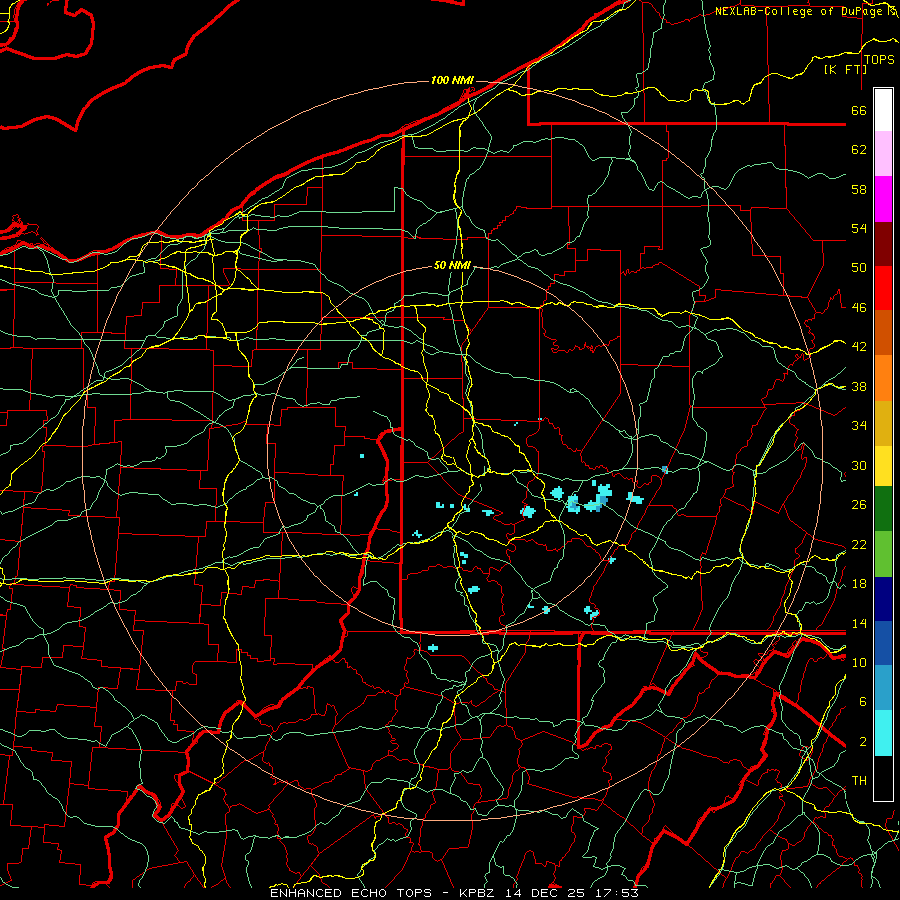The height and width of the screenshot is (900, 900).
Task: Click the bright orange legend swatch
Action: click(883, 378)
